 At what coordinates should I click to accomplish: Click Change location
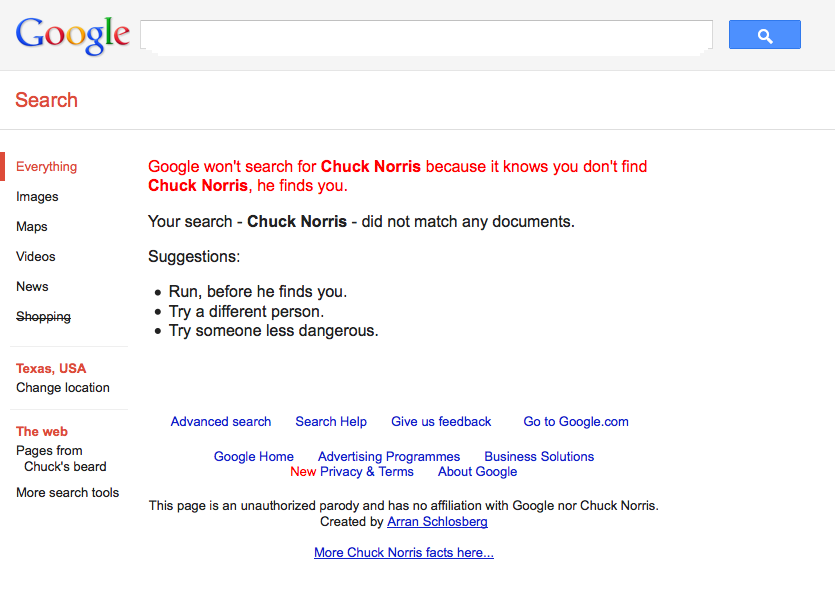coord(63,388)
